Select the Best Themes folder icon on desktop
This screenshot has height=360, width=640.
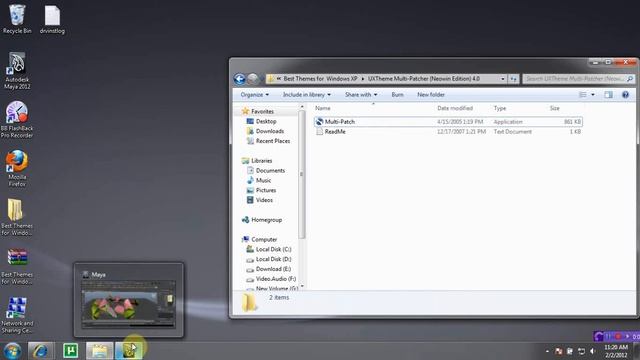click(x=17, y=217)
